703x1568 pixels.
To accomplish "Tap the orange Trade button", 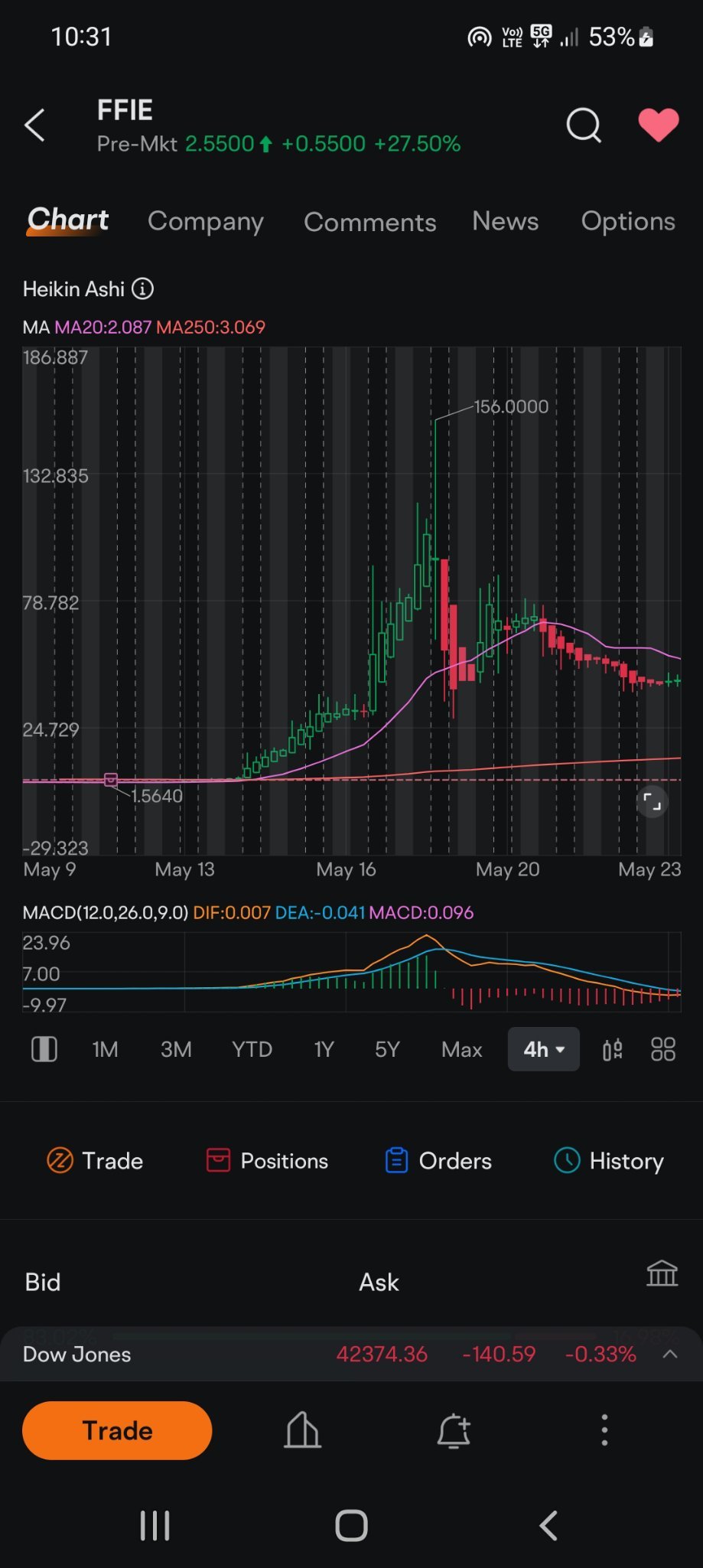I will click(x=117, y=1430).
